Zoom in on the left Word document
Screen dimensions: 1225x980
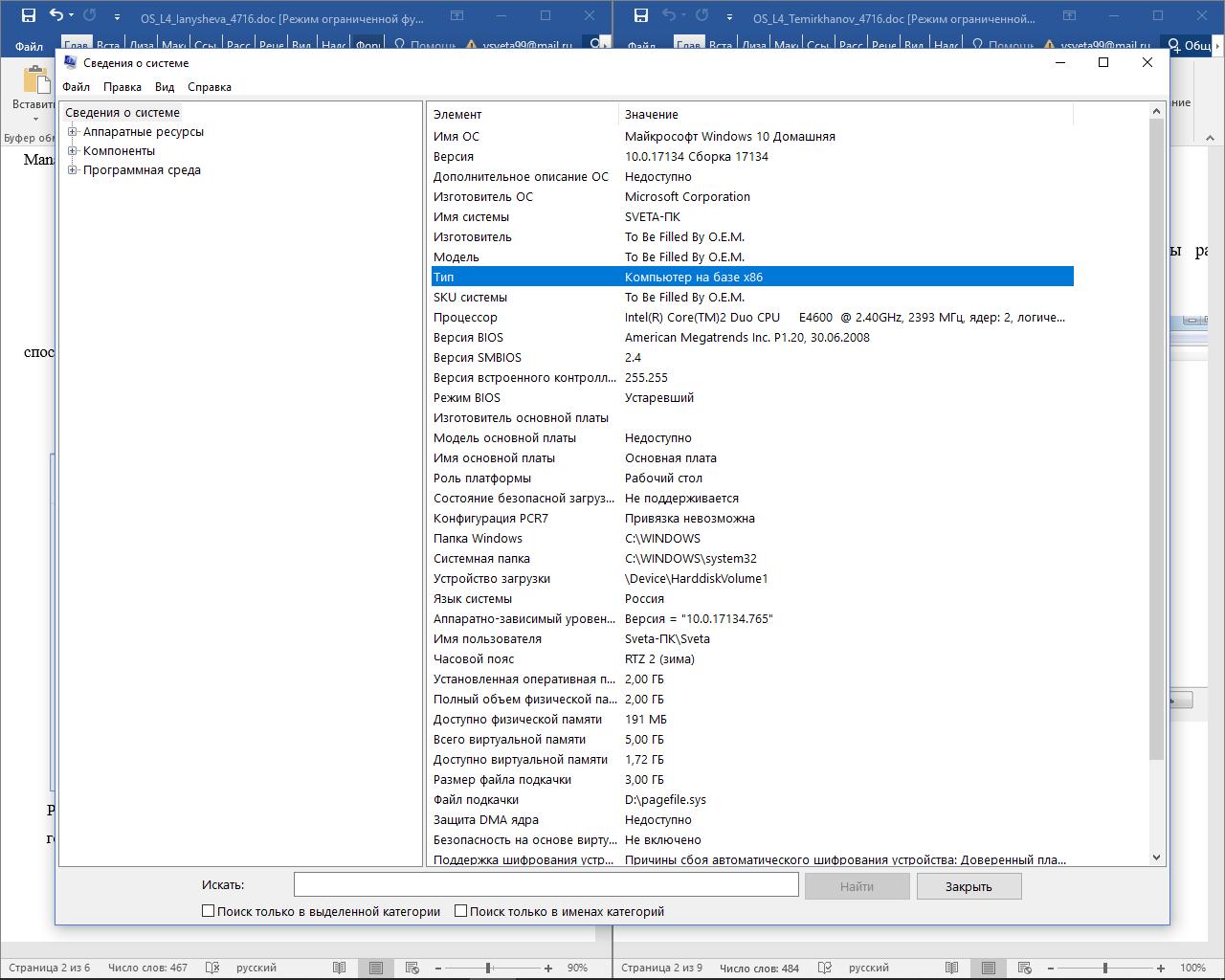(548, 968)
